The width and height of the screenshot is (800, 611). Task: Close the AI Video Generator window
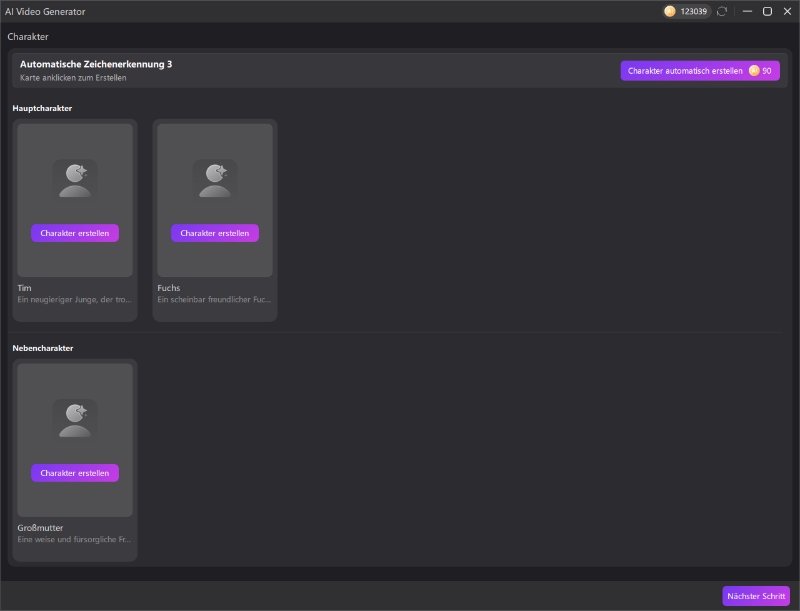click(787, 11)
